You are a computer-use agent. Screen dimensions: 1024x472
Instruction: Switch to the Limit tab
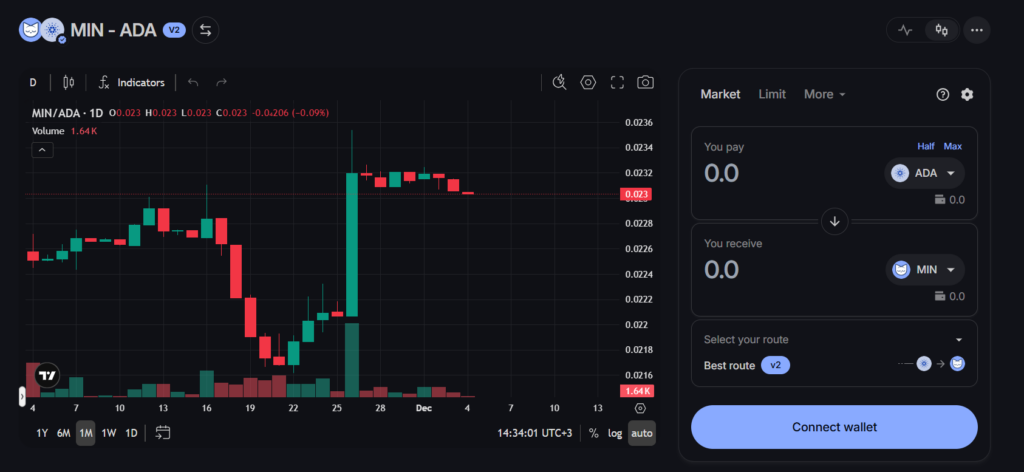click(x=772, y=94)
